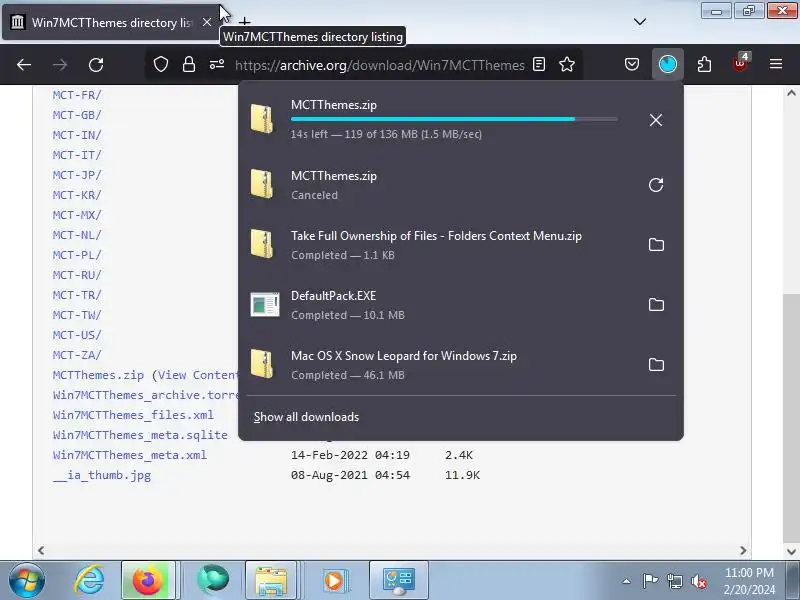Retry the canceled MCTThemes.zip download
Screen dimensions: 800x600
point(656,185)
